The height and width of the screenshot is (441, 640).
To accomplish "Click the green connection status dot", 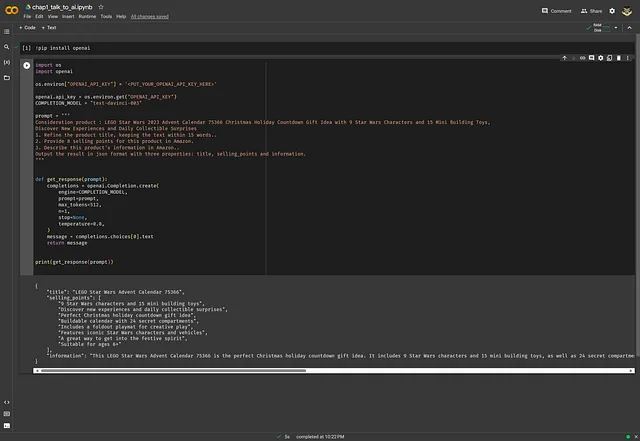I will 628,437.
